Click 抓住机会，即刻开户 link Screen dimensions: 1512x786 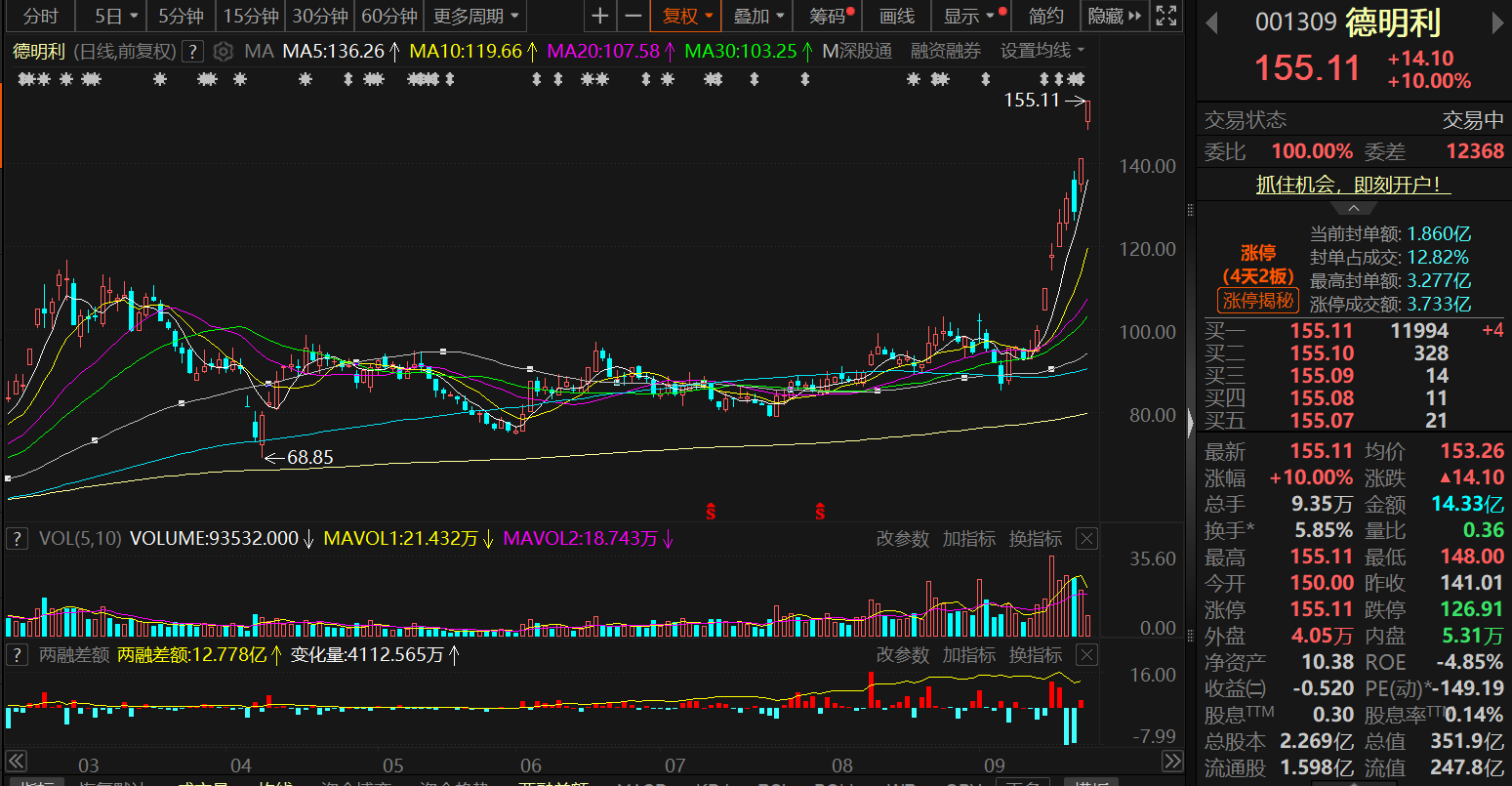[x=1353, y=185]
